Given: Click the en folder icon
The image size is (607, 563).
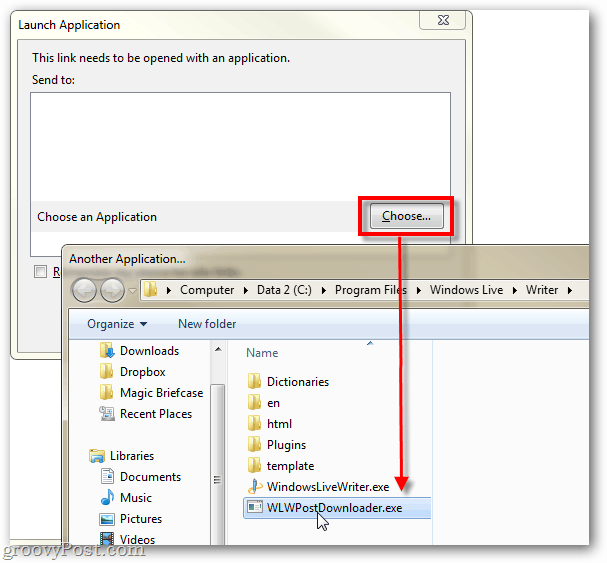Looking at the screenshot, I should [x=254, y=402].
